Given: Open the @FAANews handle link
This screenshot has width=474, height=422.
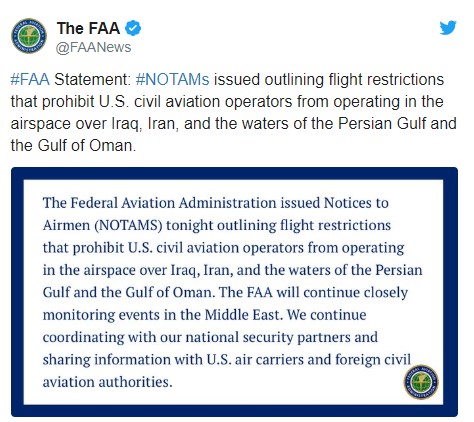Looking at the screenshot, I should coord(93,47).
